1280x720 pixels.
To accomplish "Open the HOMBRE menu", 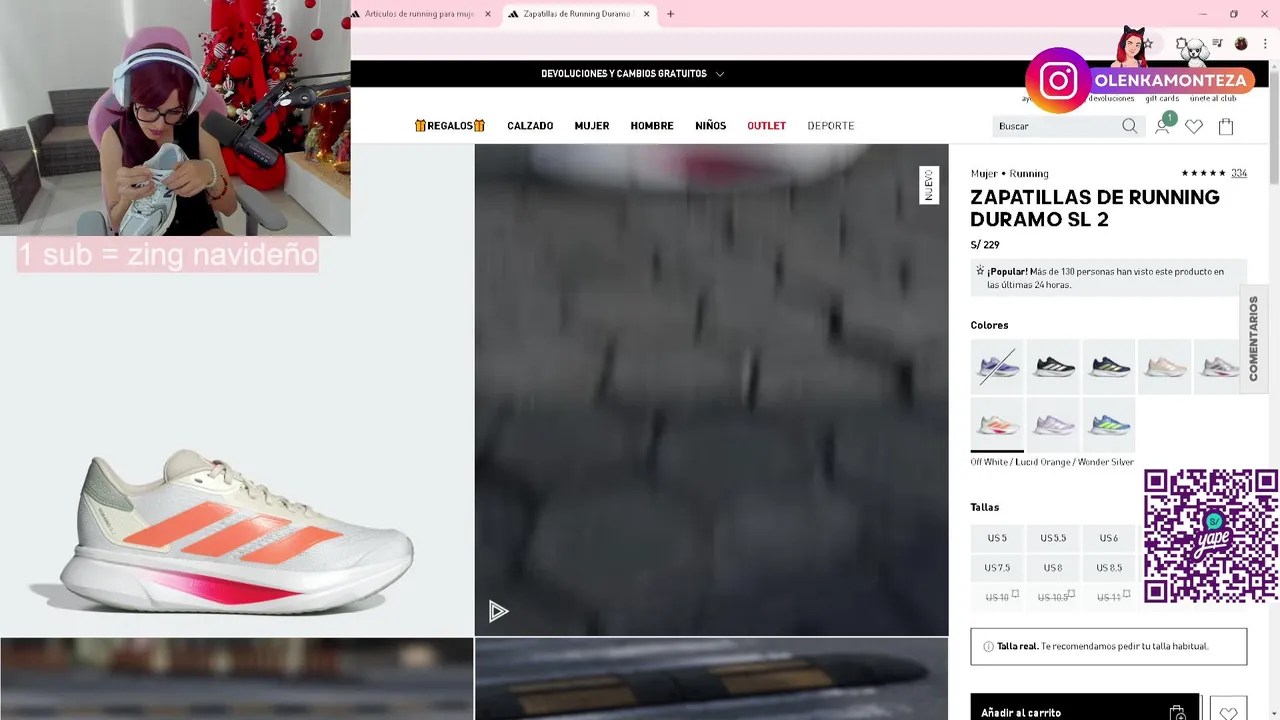I will pyautogui.click(x=652, y=126).
